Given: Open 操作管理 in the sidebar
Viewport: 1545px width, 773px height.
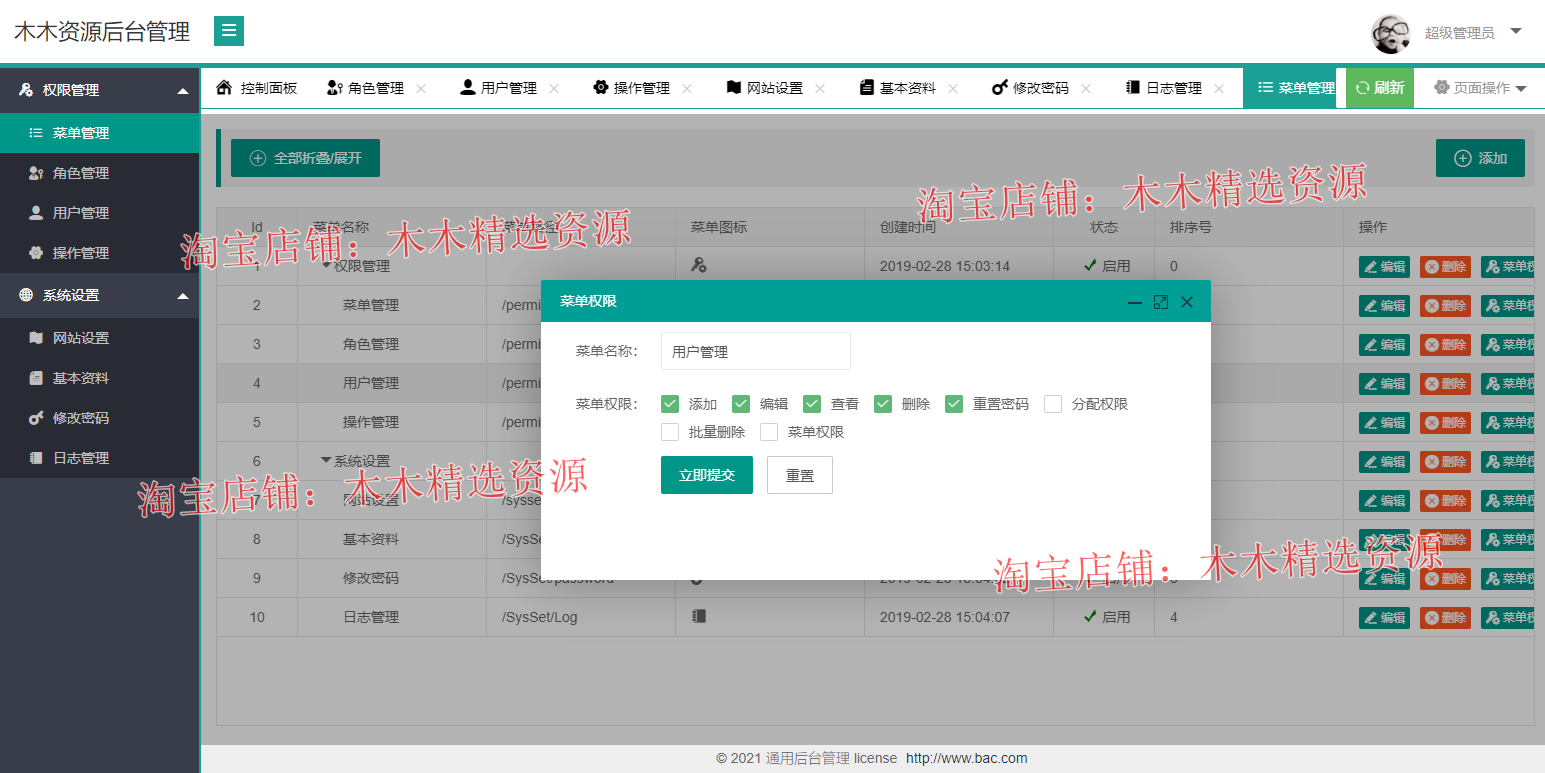Looking at the screenshot, I should [x=100, y=253].
